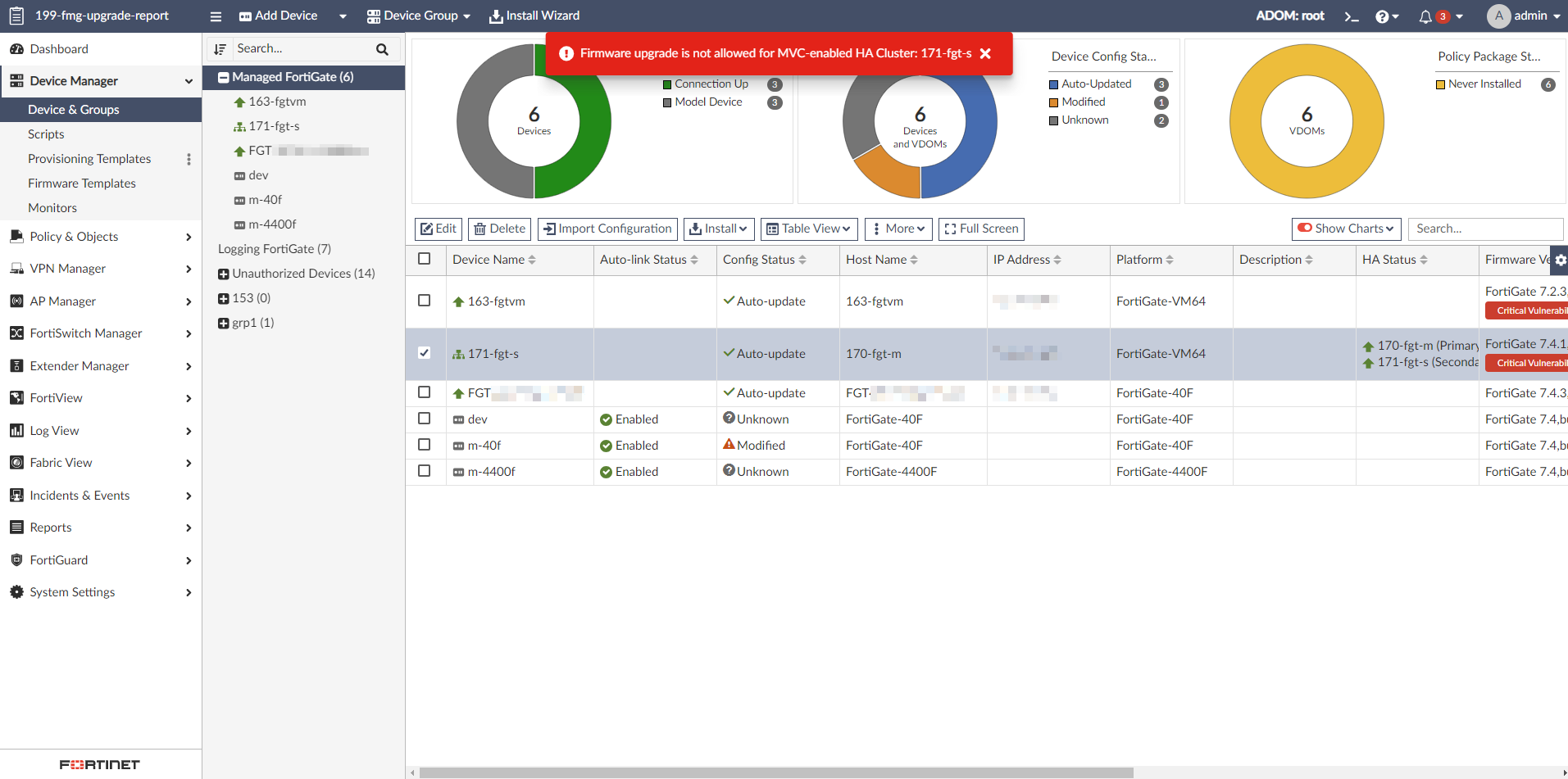This screenshot has width=1568, height=779.
Task: Click the search magnifier in device tree
Action: tap(382, 49)
